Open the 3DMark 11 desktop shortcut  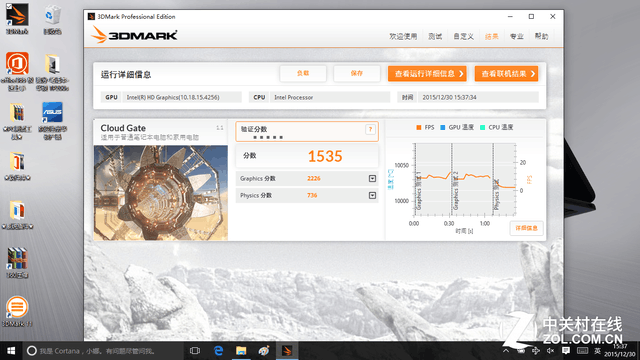[17, 311]
